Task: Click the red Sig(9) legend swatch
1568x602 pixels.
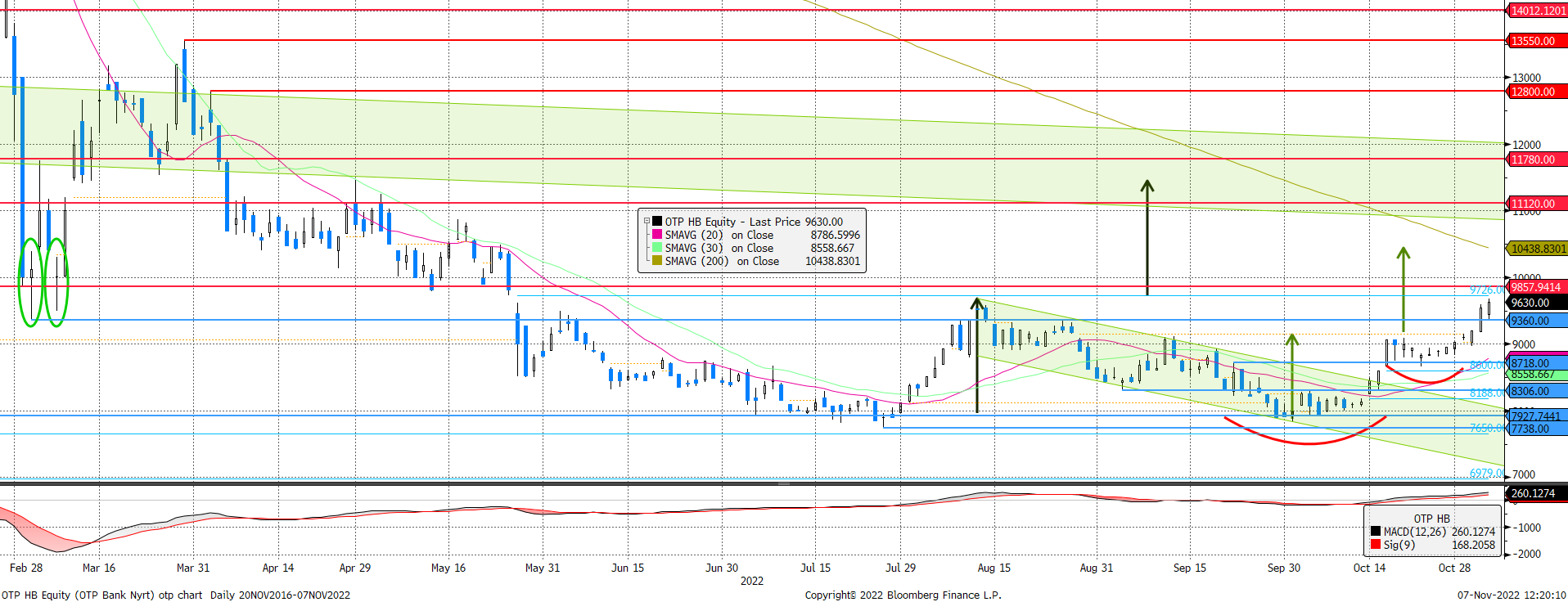Action: (1376, 545)
